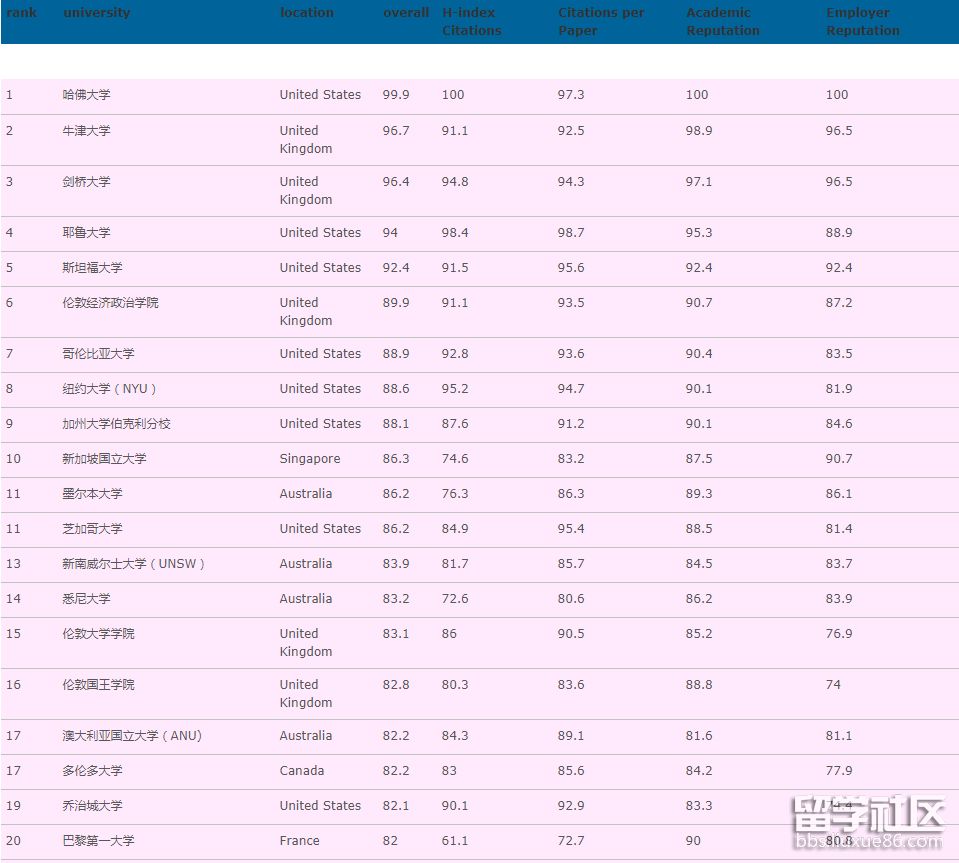Click on 伦敦经济政治学院 in the list
This screenshot has height=863, width=959.
pos(110,302)
